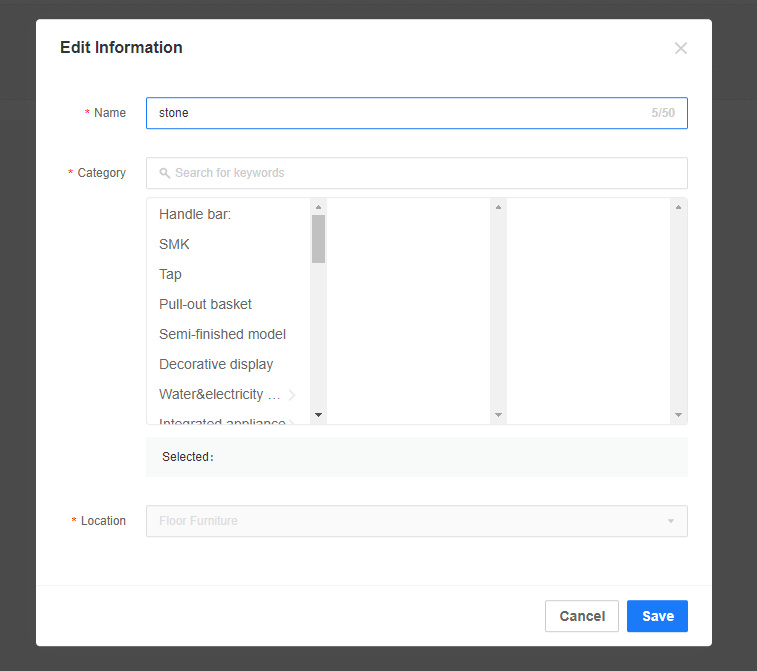Close the Edit Information dialog
The height and width of the screenshot is (671, 757).
click(681, 48)
